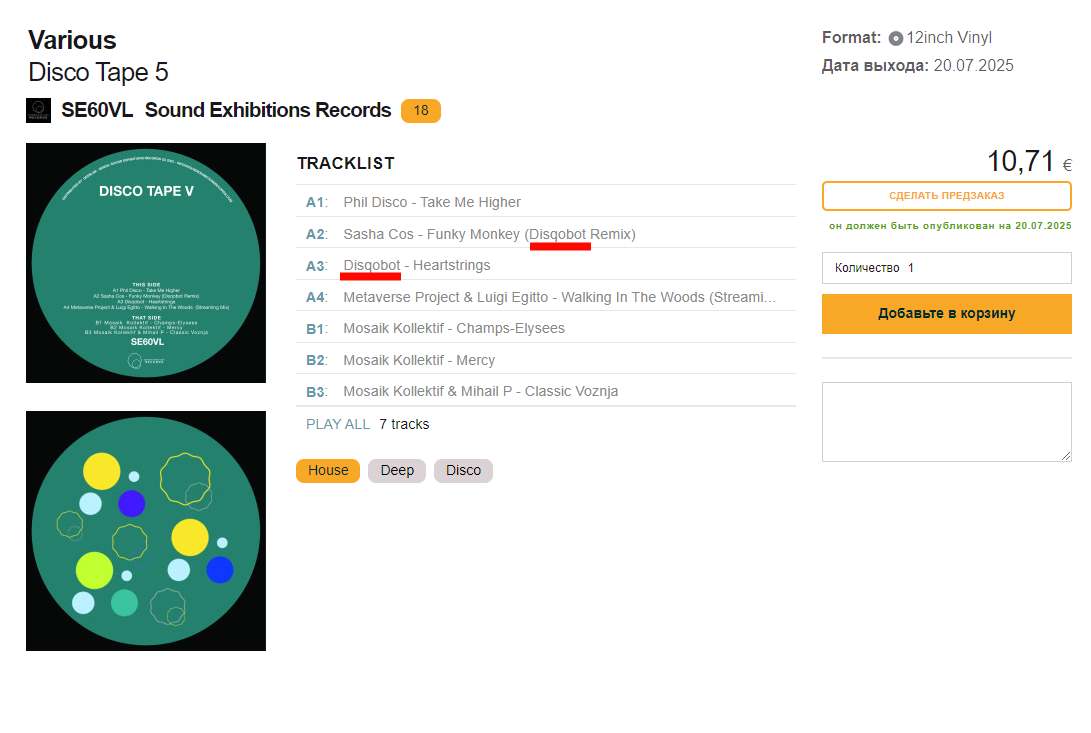The image size is (1091, 733).
Task: Select the Disco genre tag
Action: (x=463, y=471)
